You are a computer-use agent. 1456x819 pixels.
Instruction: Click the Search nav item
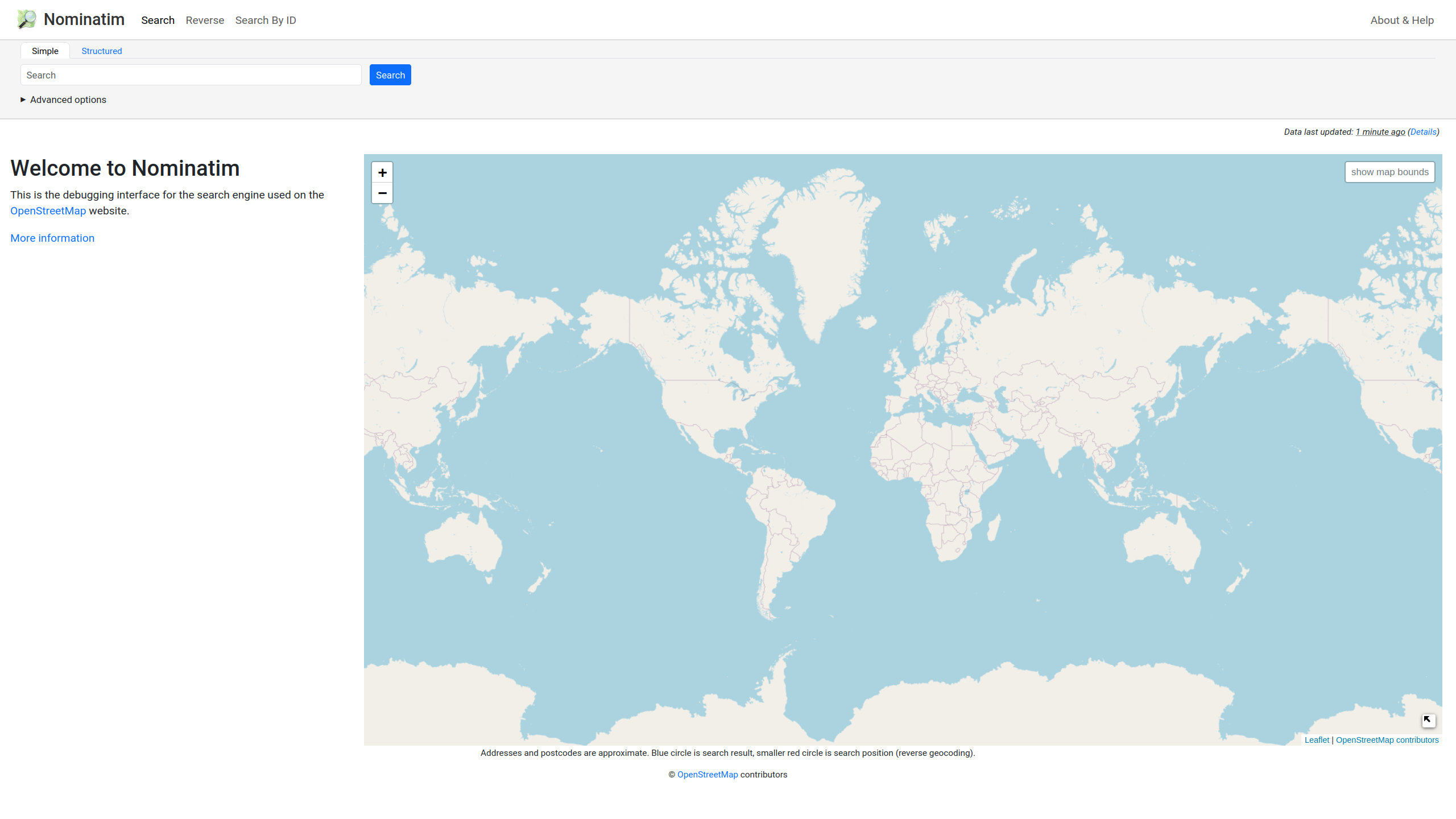pos(158,20)
